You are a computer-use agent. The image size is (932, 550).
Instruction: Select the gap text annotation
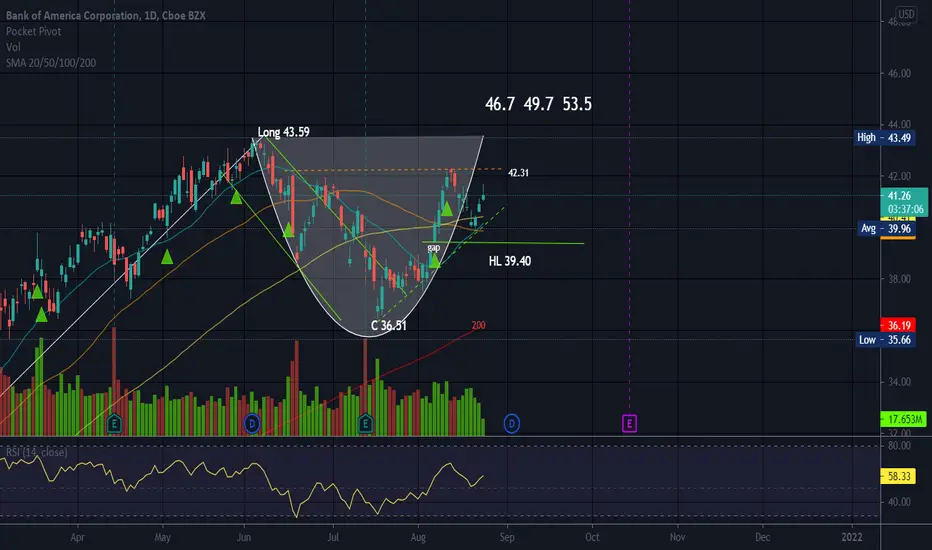click(433, 247)
